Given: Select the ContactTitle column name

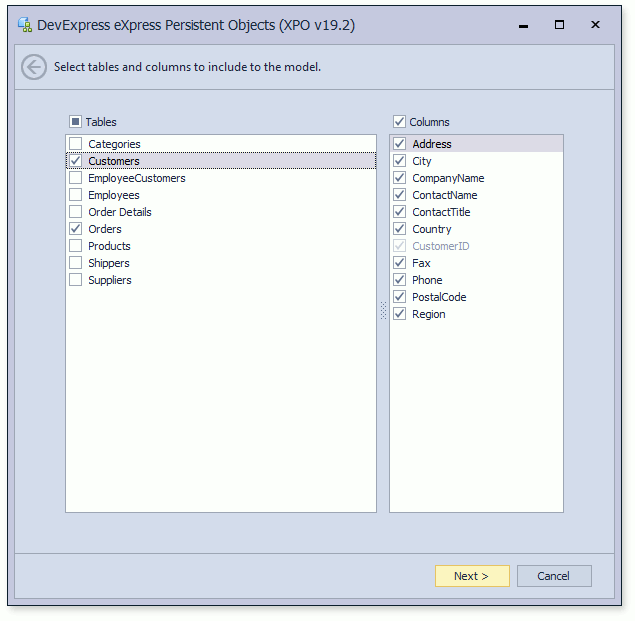Looking at the screenshot, I should tap(441, 212).
